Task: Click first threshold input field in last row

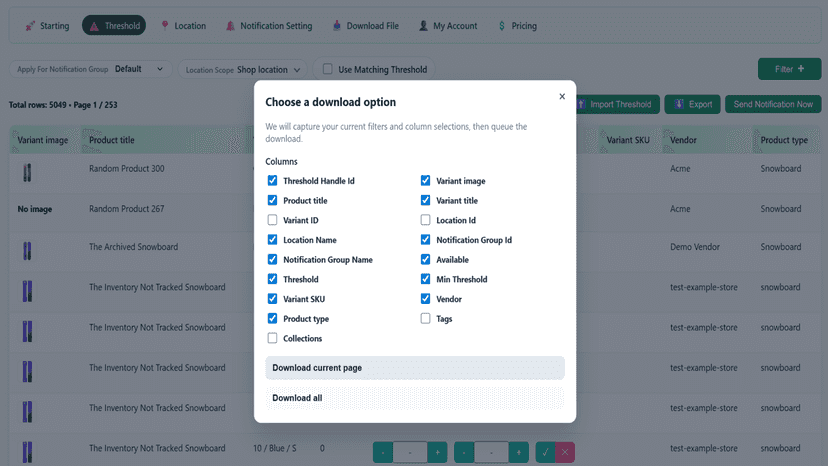Action: coord(410,452)
